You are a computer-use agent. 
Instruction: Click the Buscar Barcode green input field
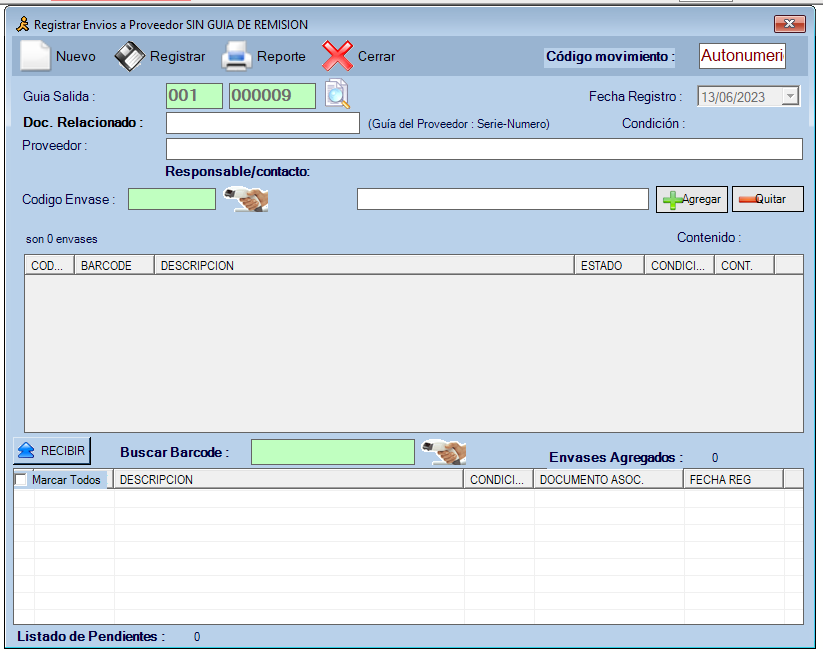pyautogui.click(x=333, y=452)
